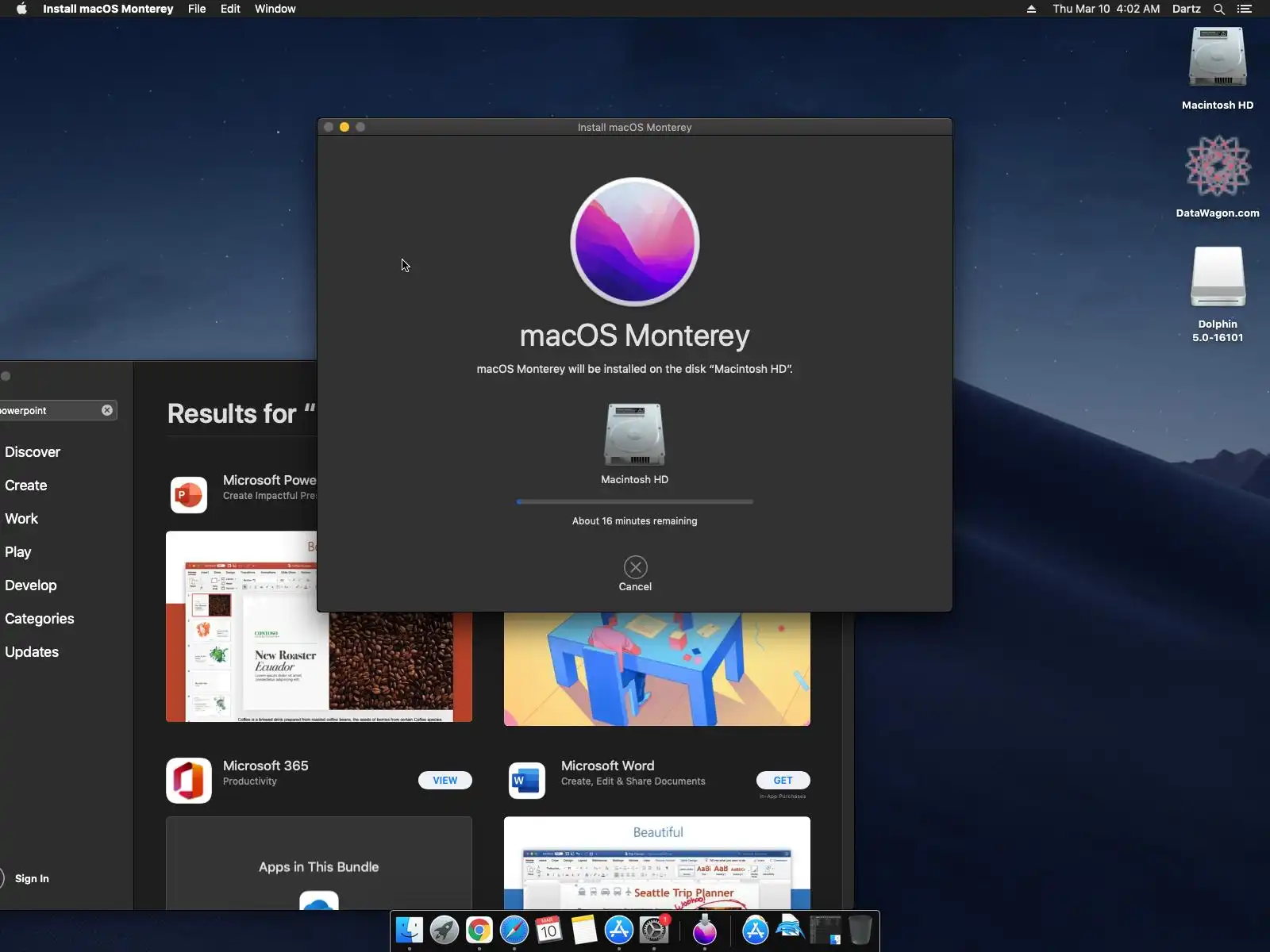1270x952 pixels.
Task: Open Finder from the Dock
Action: 410,930
